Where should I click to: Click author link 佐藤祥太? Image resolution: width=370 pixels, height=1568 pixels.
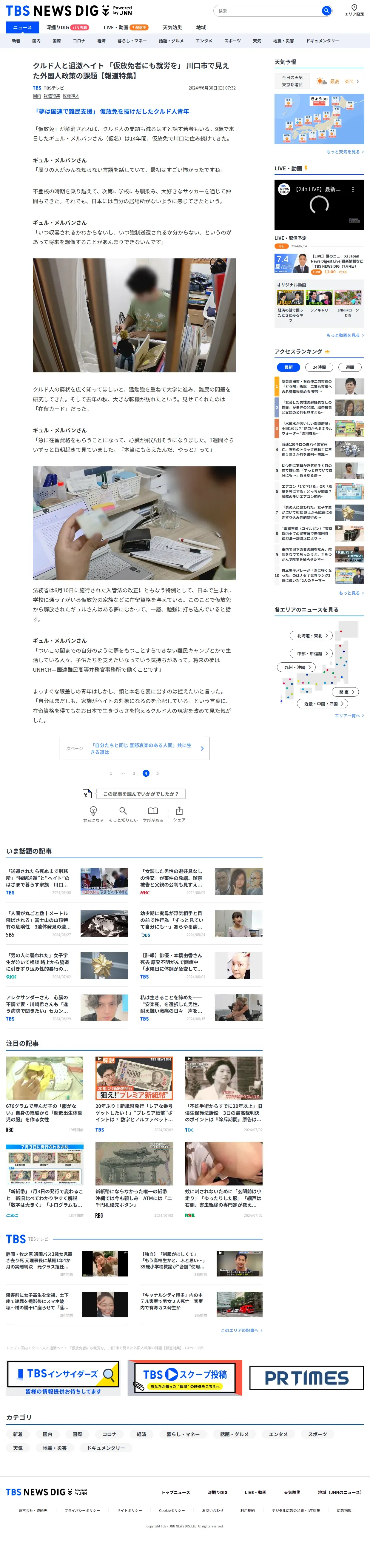pyautogui.click(x=71, y=95)
